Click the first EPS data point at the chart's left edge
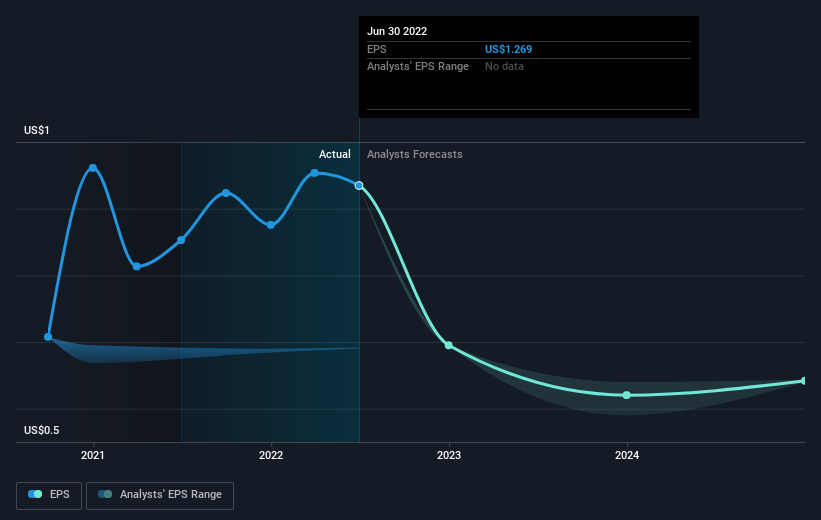This screenshot has width=821, height=520. tap(48, 337)
